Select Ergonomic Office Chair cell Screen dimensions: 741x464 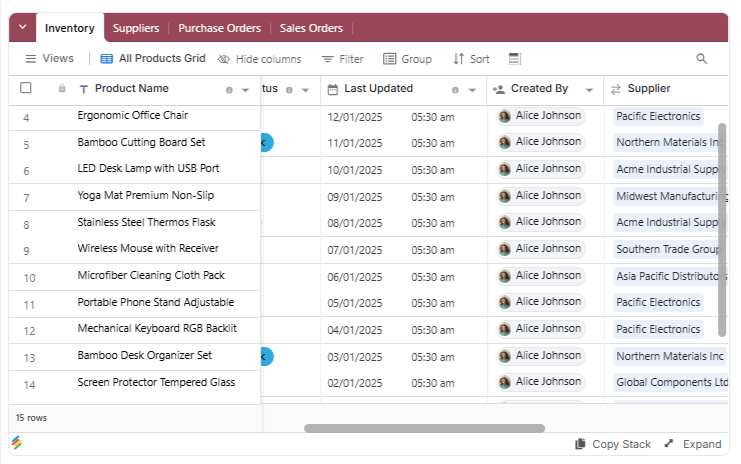point(133,115)
